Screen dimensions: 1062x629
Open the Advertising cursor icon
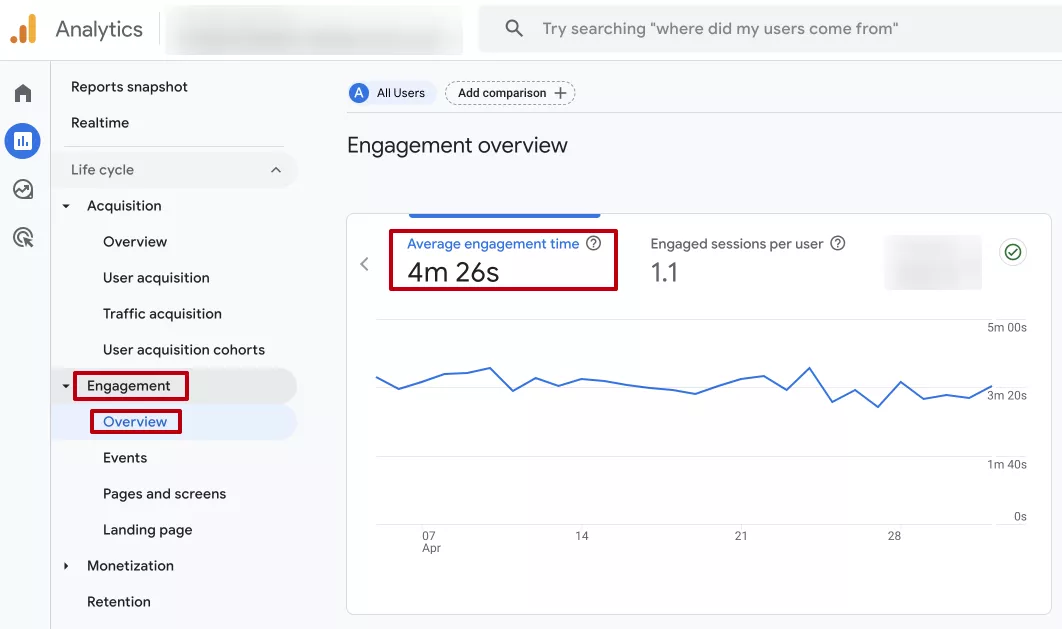click(23, 238)
